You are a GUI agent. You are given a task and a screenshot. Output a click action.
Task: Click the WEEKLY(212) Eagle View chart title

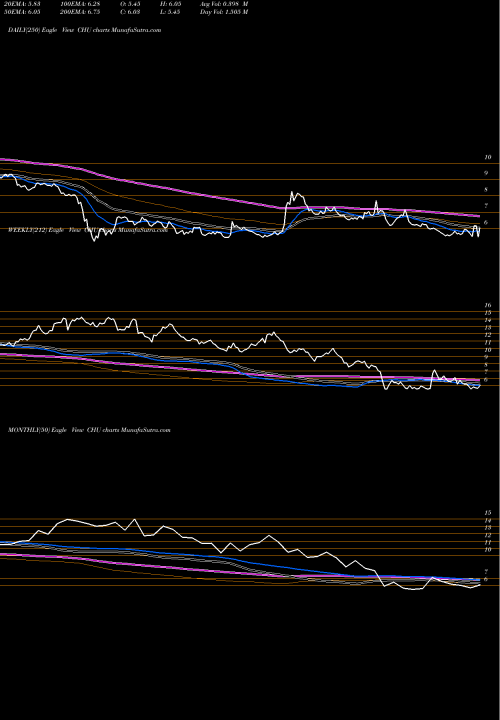88,230
